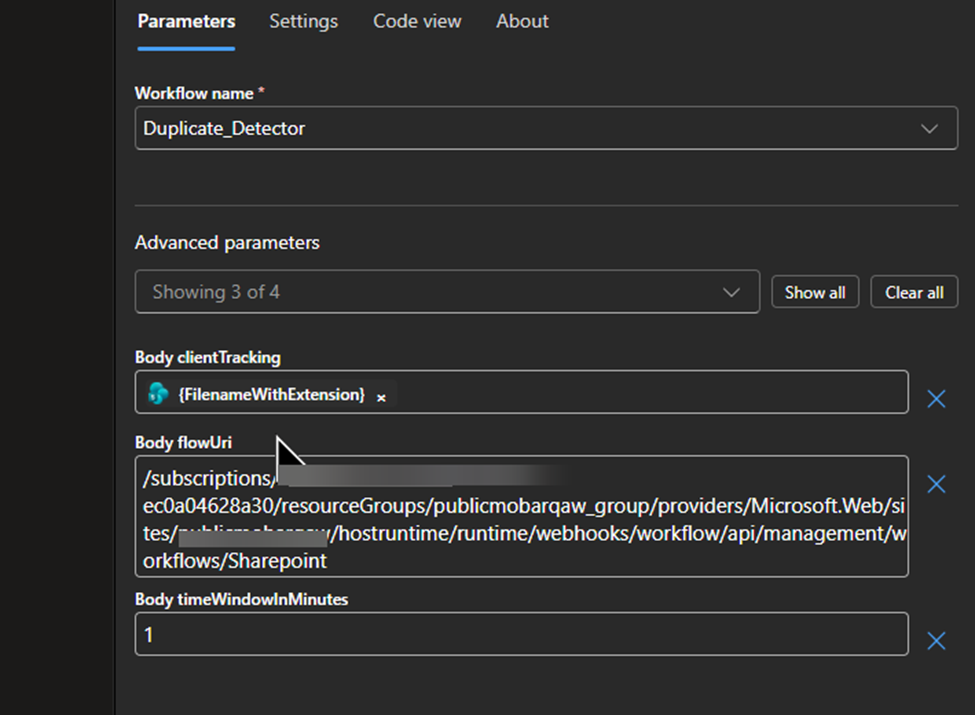Delete the FilenameWithExtension token with its small x
This screenshot has width=975, height=715.
[381, 397]
